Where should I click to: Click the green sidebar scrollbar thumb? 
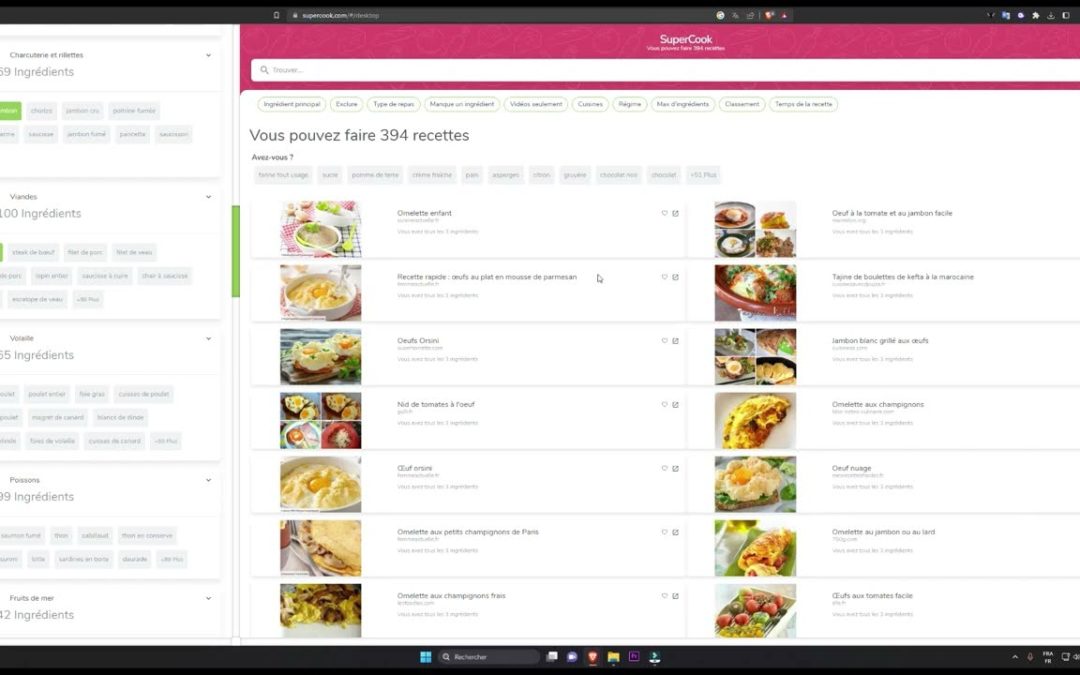tap(236, 251)
